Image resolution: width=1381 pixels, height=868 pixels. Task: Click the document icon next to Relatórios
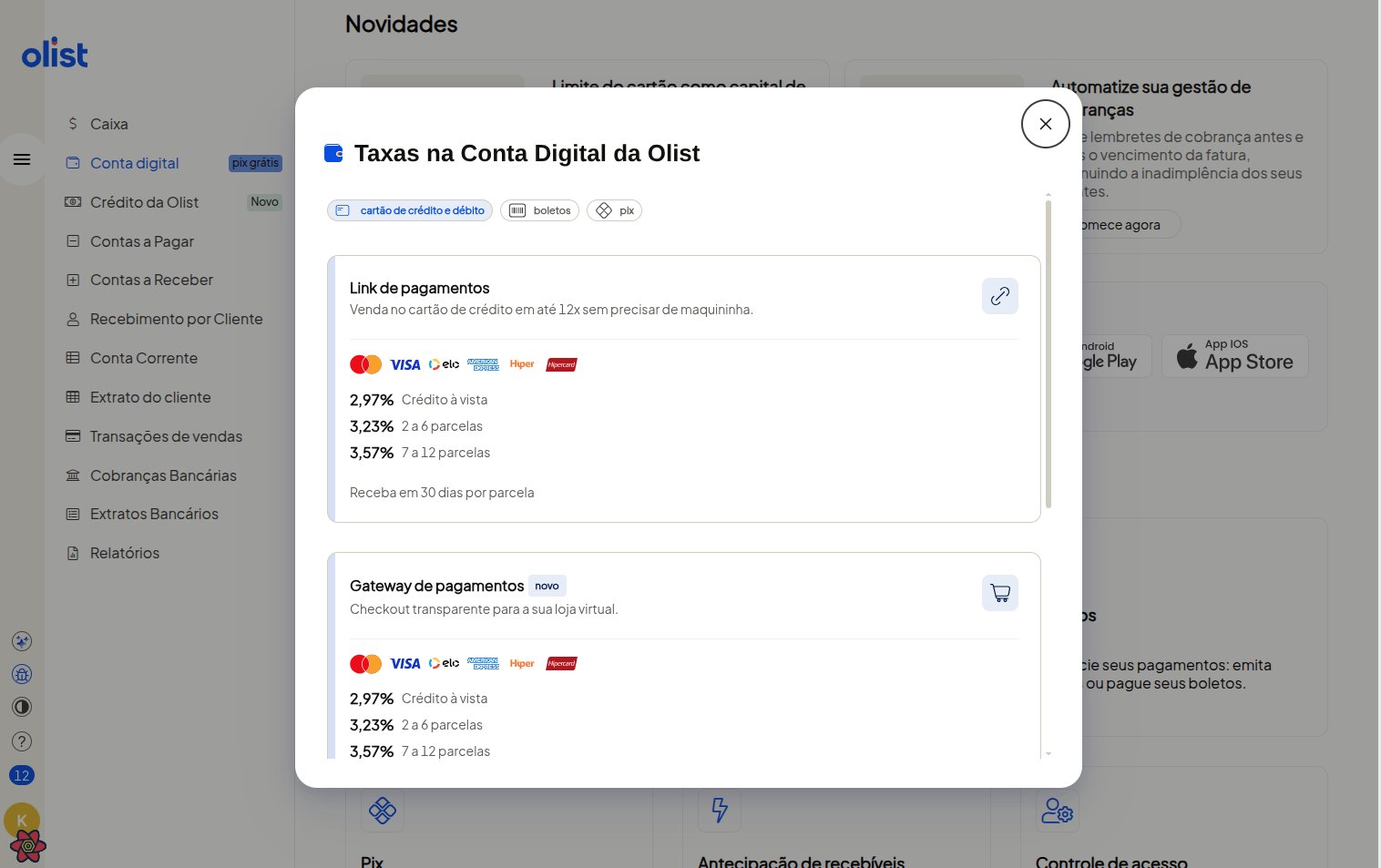(73, 553)
